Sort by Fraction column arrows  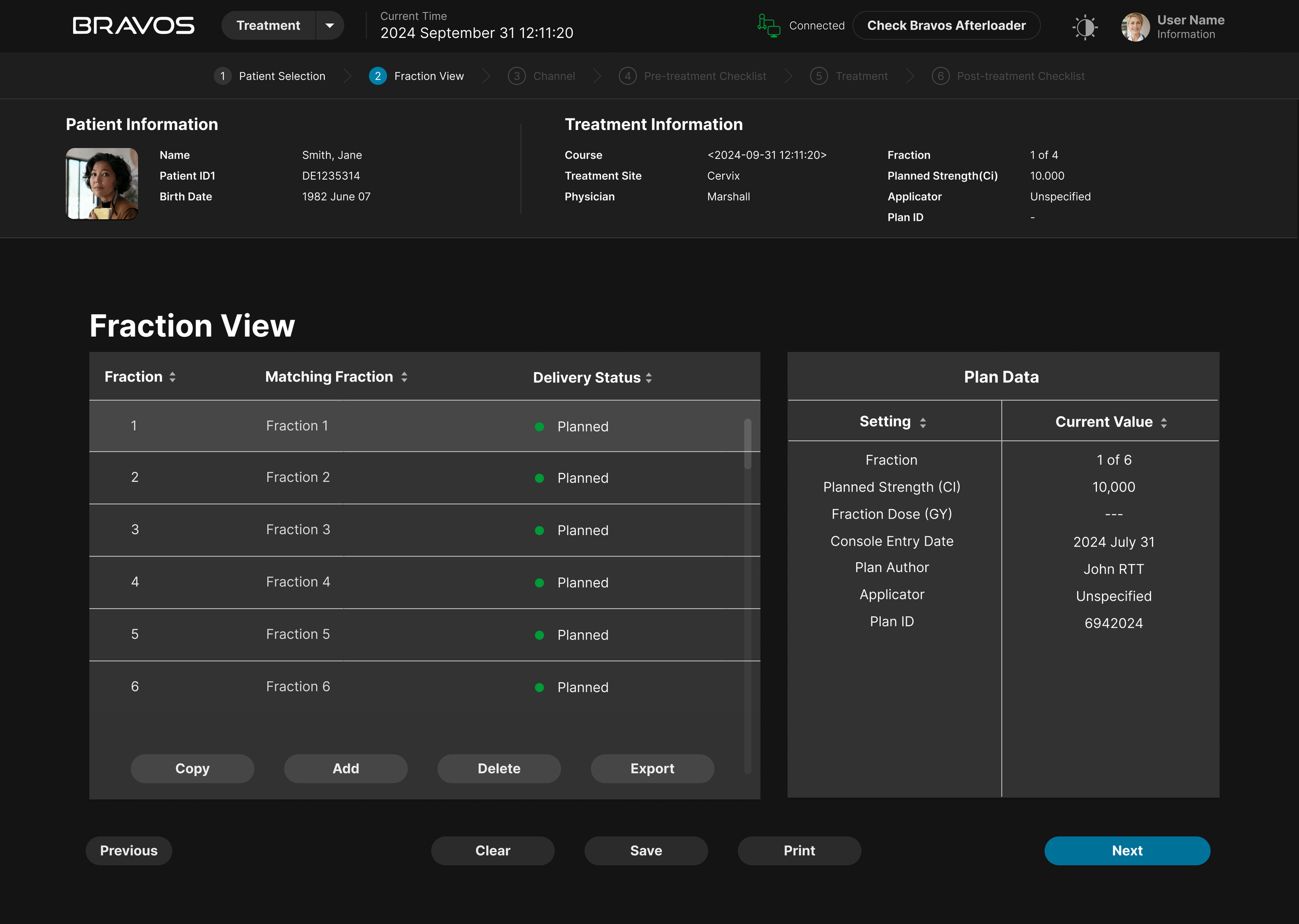[173, 377]
